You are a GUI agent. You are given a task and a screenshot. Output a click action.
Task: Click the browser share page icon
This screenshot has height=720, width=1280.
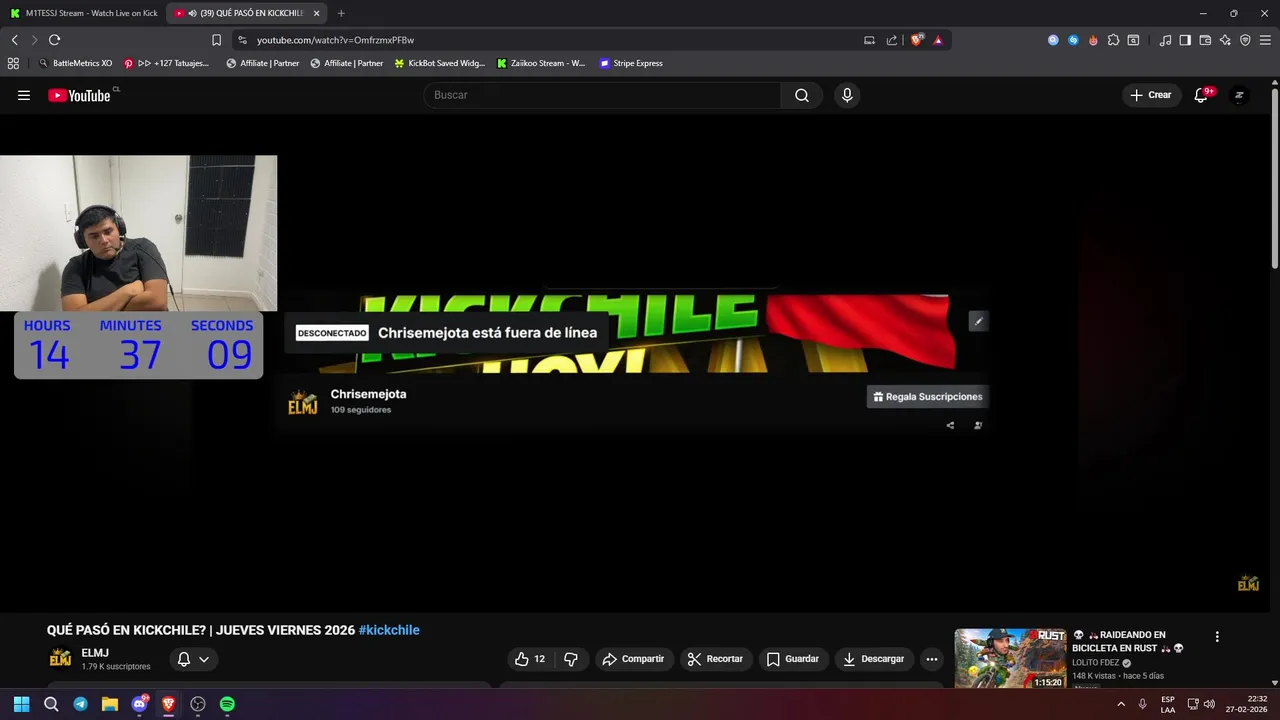tap(892, 40)
